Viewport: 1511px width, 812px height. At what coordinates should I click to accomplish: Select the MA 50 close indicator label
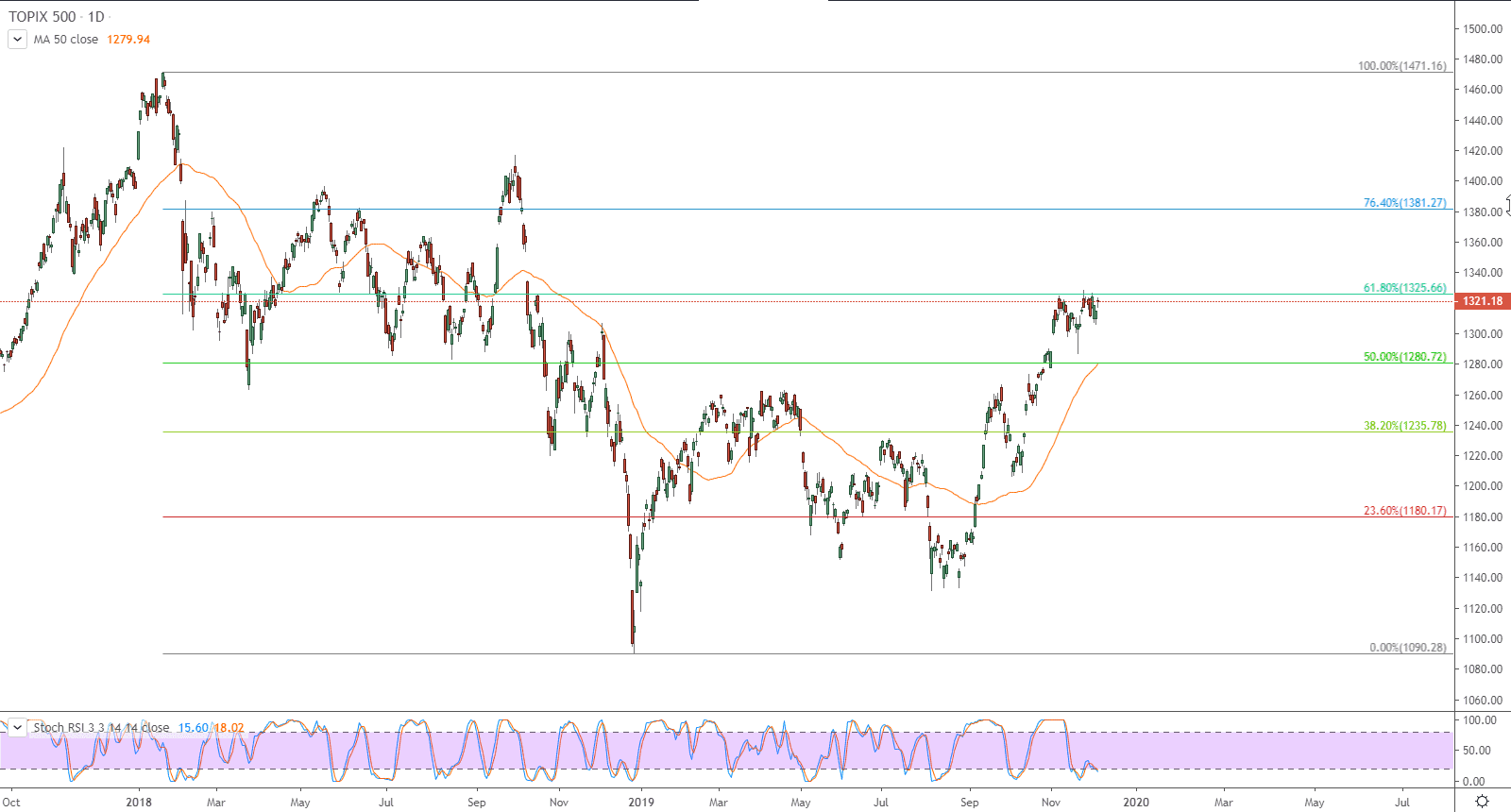(66, 40)
